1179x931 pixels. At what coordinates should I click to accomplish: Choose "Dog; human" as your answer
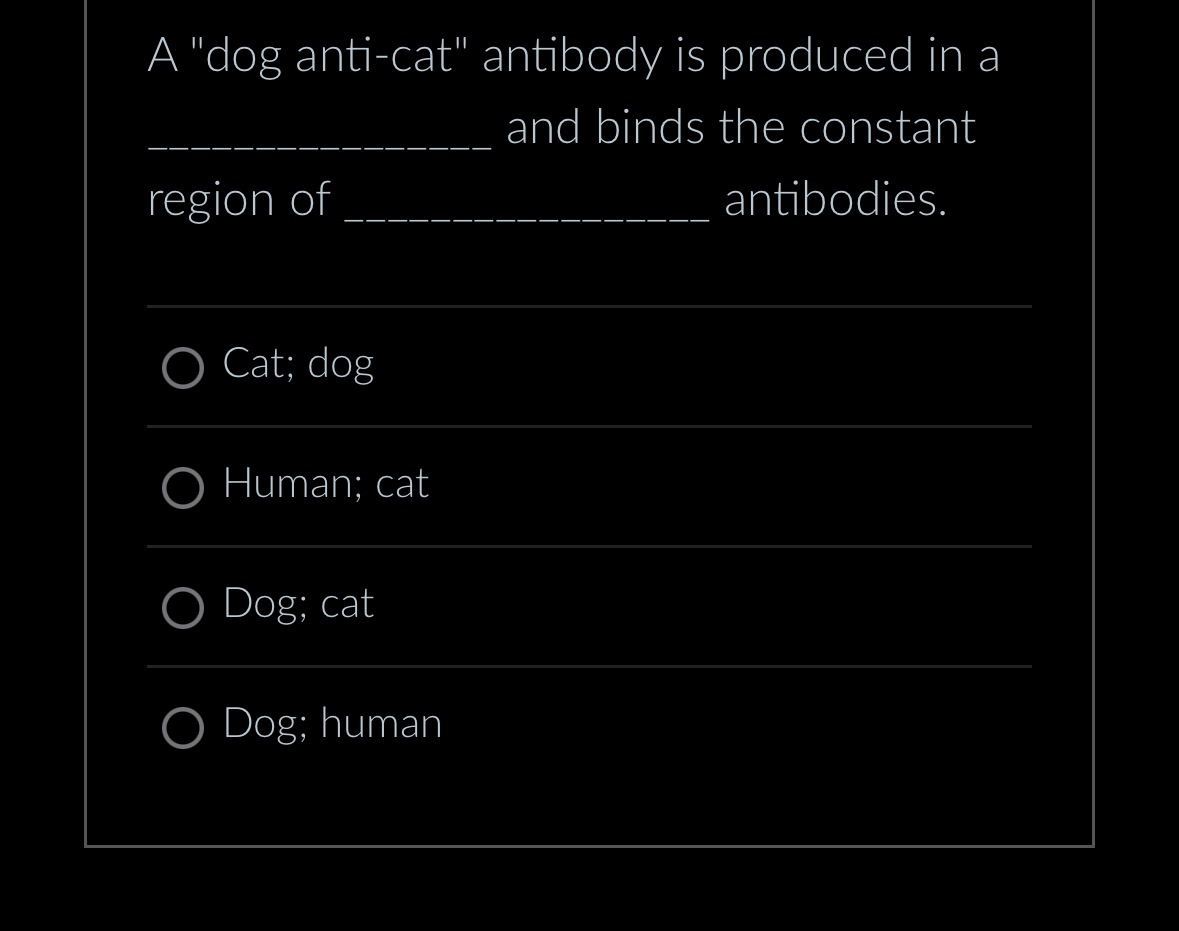(332, 724)
